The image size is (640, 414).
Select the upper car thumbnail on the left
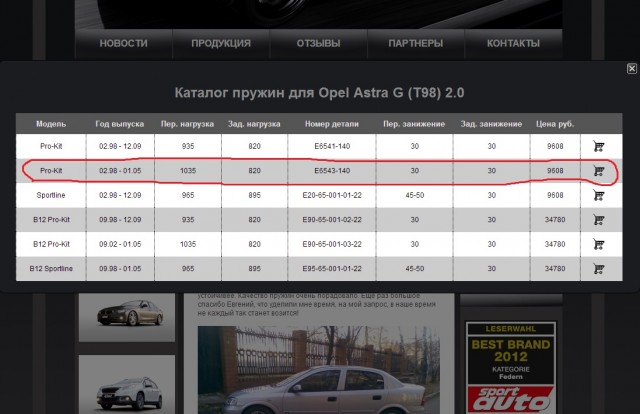126,318
